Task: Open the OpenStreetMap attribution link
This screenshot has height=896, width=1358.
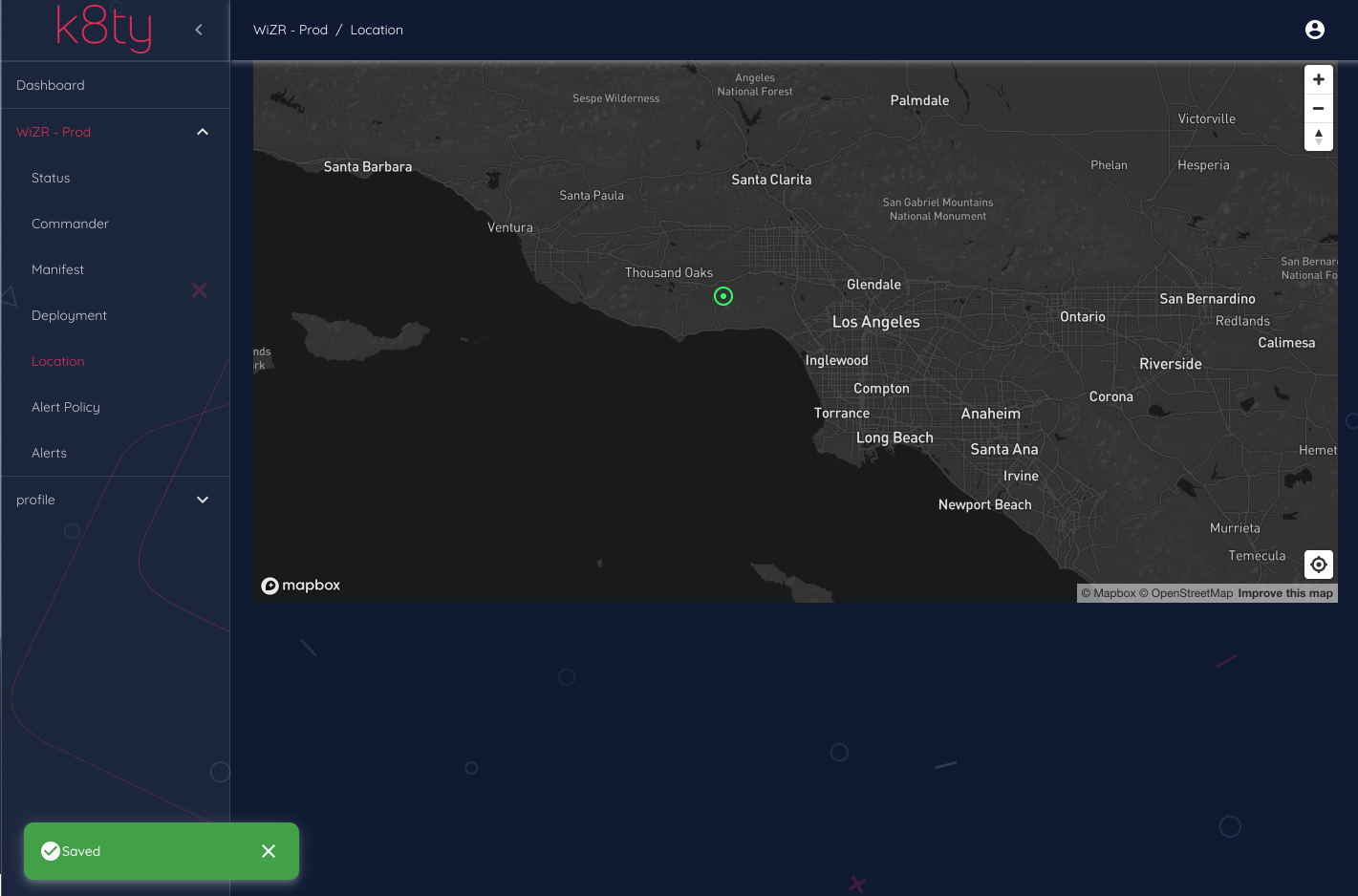Action: click(1186, 593)
